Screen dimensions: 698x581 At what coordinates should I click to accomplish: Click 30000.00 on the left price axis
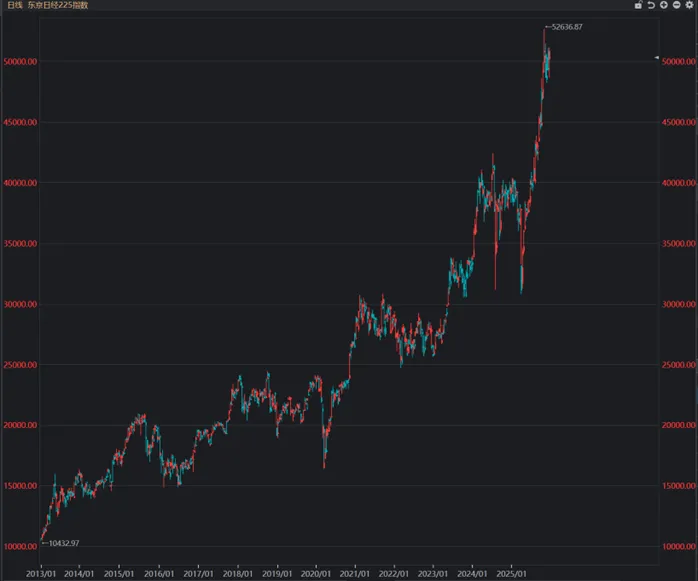[20, 304]
